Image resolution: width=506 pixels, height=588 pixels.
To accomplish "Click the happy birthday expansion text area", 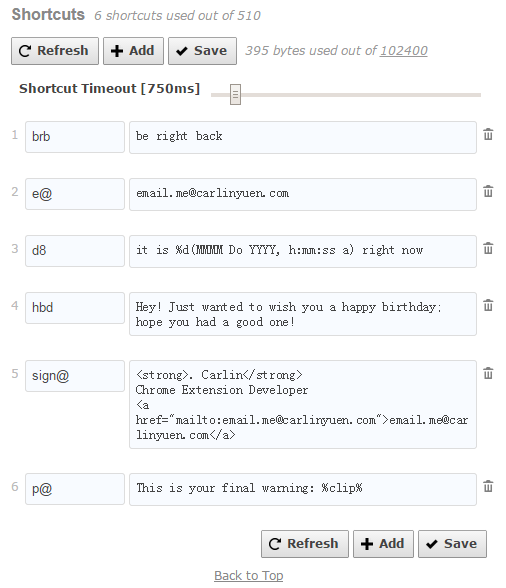I will 303,314.
